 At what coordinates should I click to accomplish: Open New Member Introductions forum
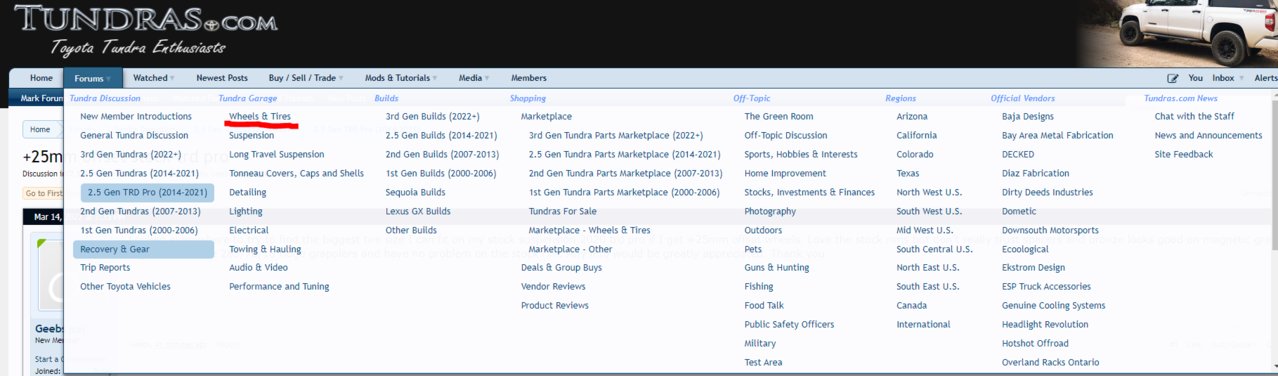click(136, 116)
